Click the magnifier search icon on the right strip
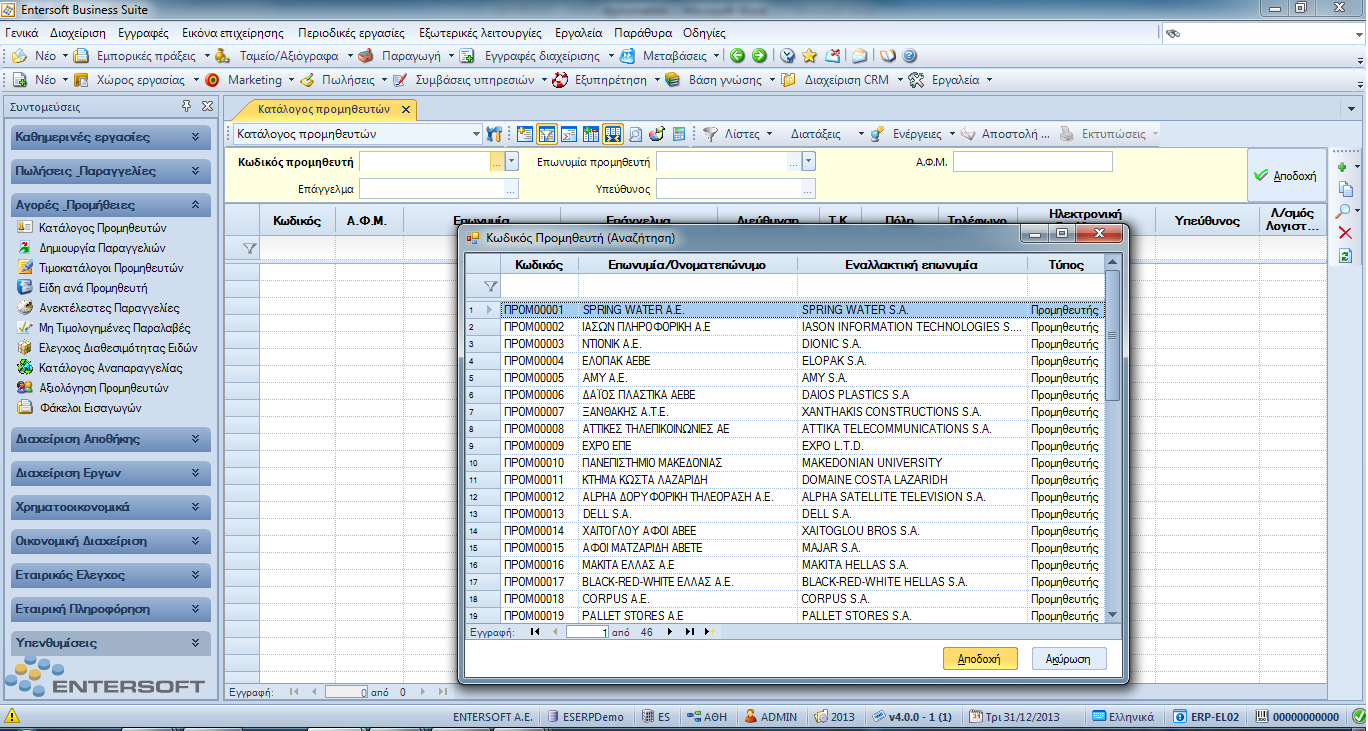Viewport: 1368px width, 731px height. point(1344,211)
